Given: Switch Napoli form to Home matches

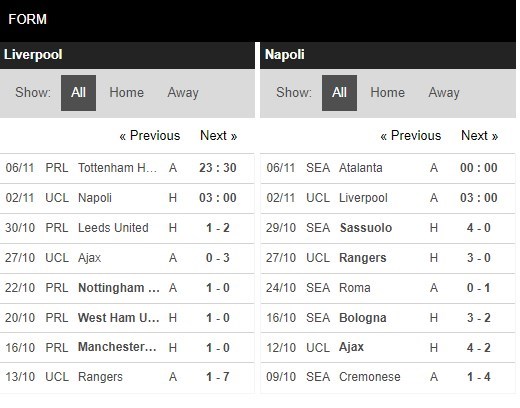Looking at the screenshot, I should 387,93.
